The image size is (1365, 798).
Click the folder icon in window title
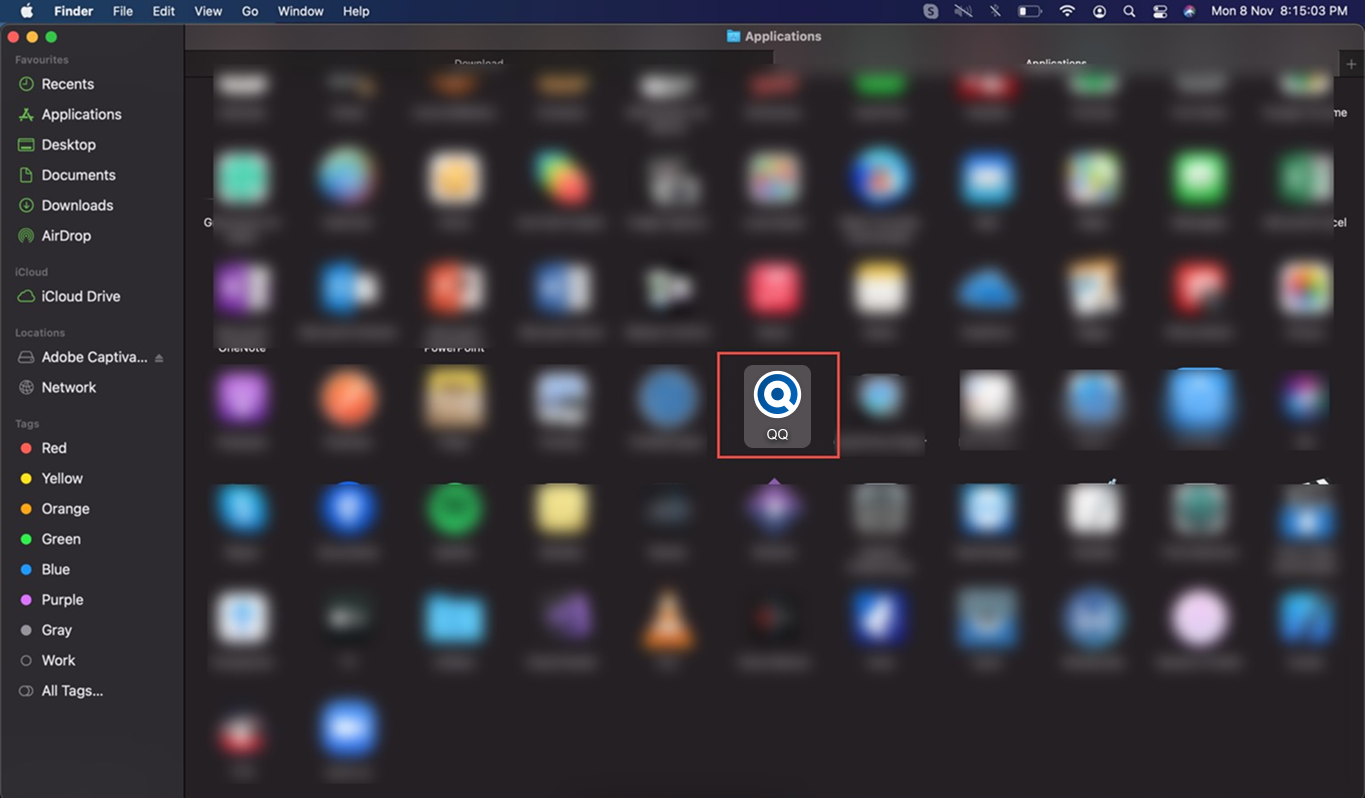(x=734, y=36)
